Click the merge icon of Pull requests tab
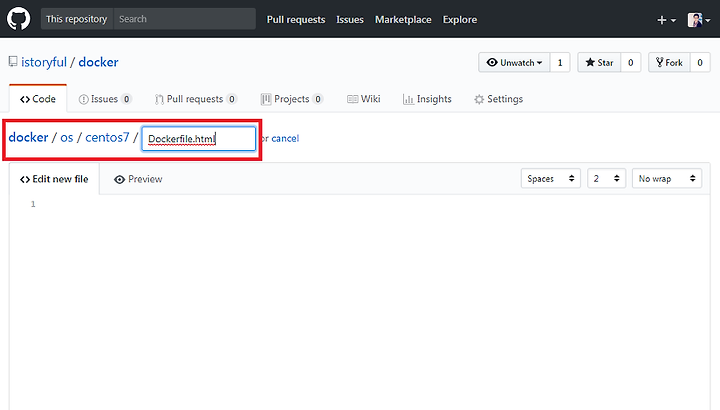This screenshot has width=720, height=410. tap(159, 99)
